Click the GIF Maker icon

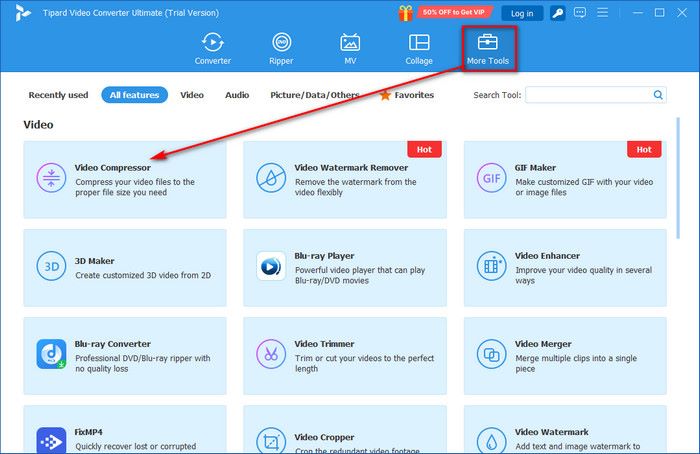coord(492,178)
